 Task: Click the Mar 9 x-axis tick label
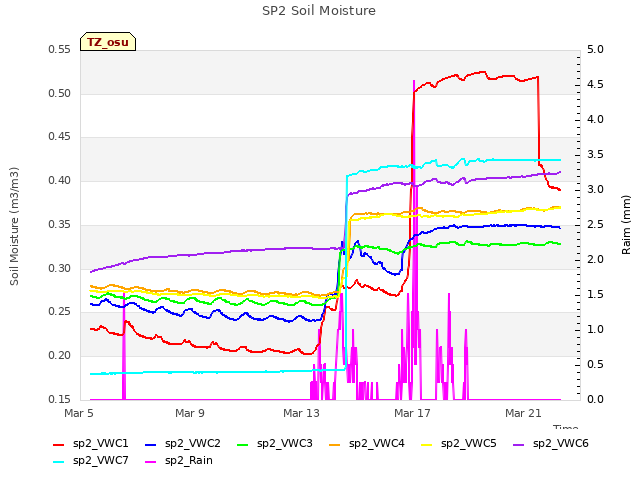click(190, 413)
